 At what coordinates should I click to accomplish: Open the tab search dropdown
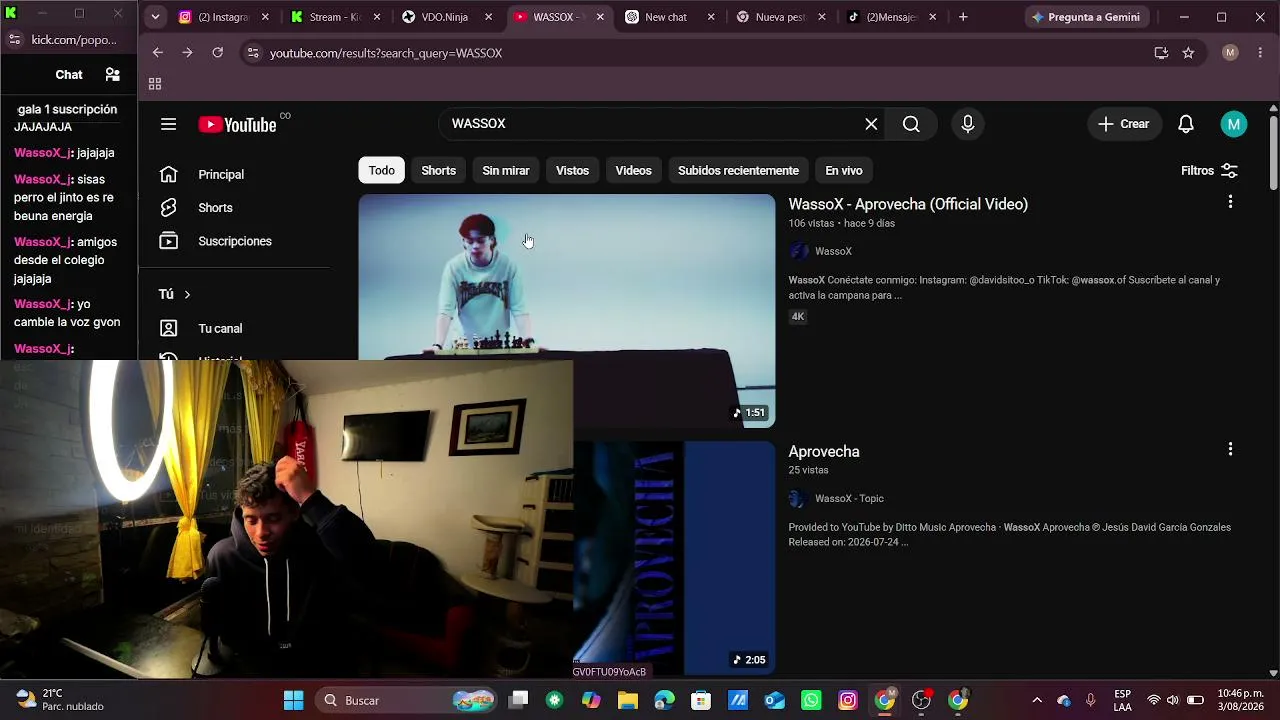(x=155, y=17)
